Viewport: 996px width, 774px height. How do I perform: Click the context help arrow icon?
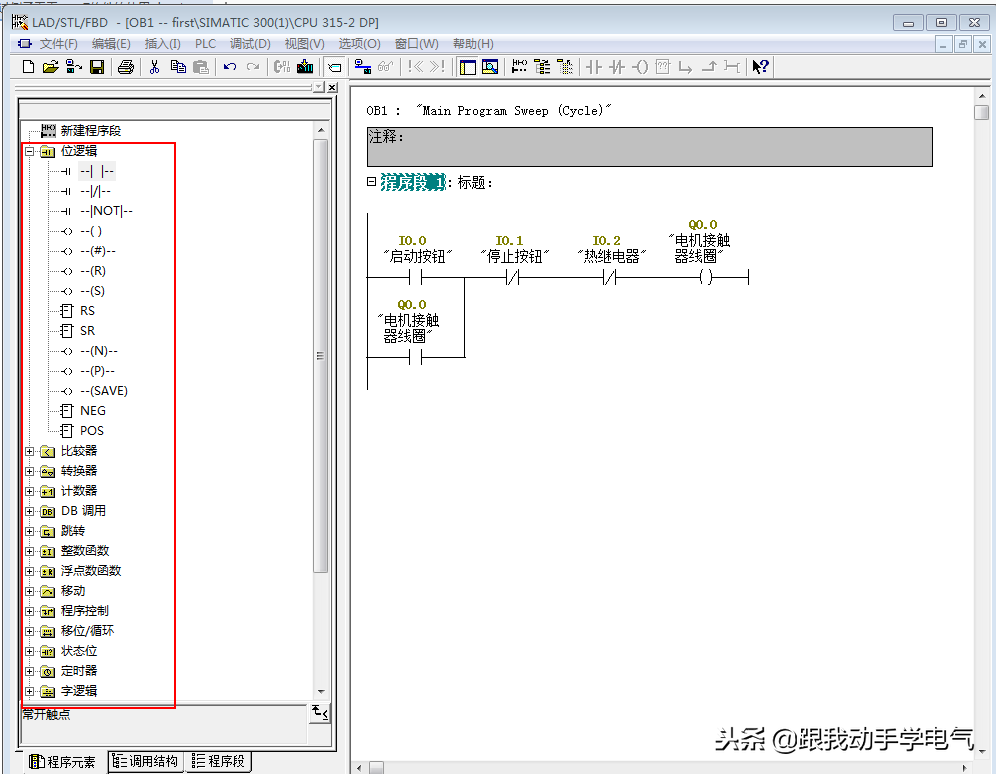[x=760, y=67]
